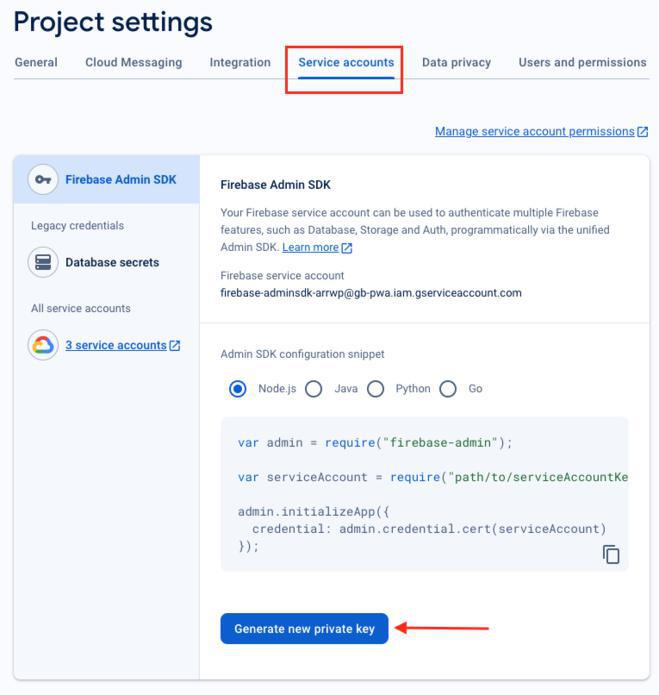Open Manage service account permissions link
659x695 pixels.
pyautogui.click(x=534, y=132)
